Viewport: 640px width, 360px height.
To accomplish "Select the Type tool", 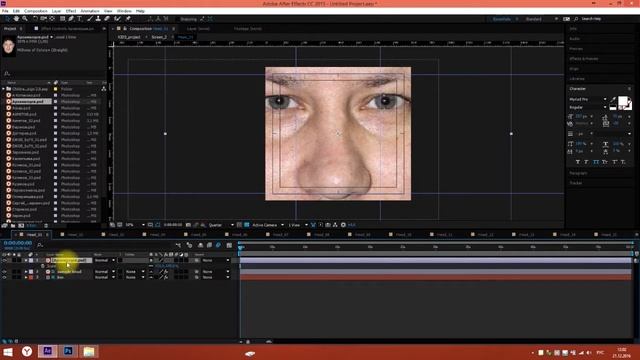I will coord(80,19).
